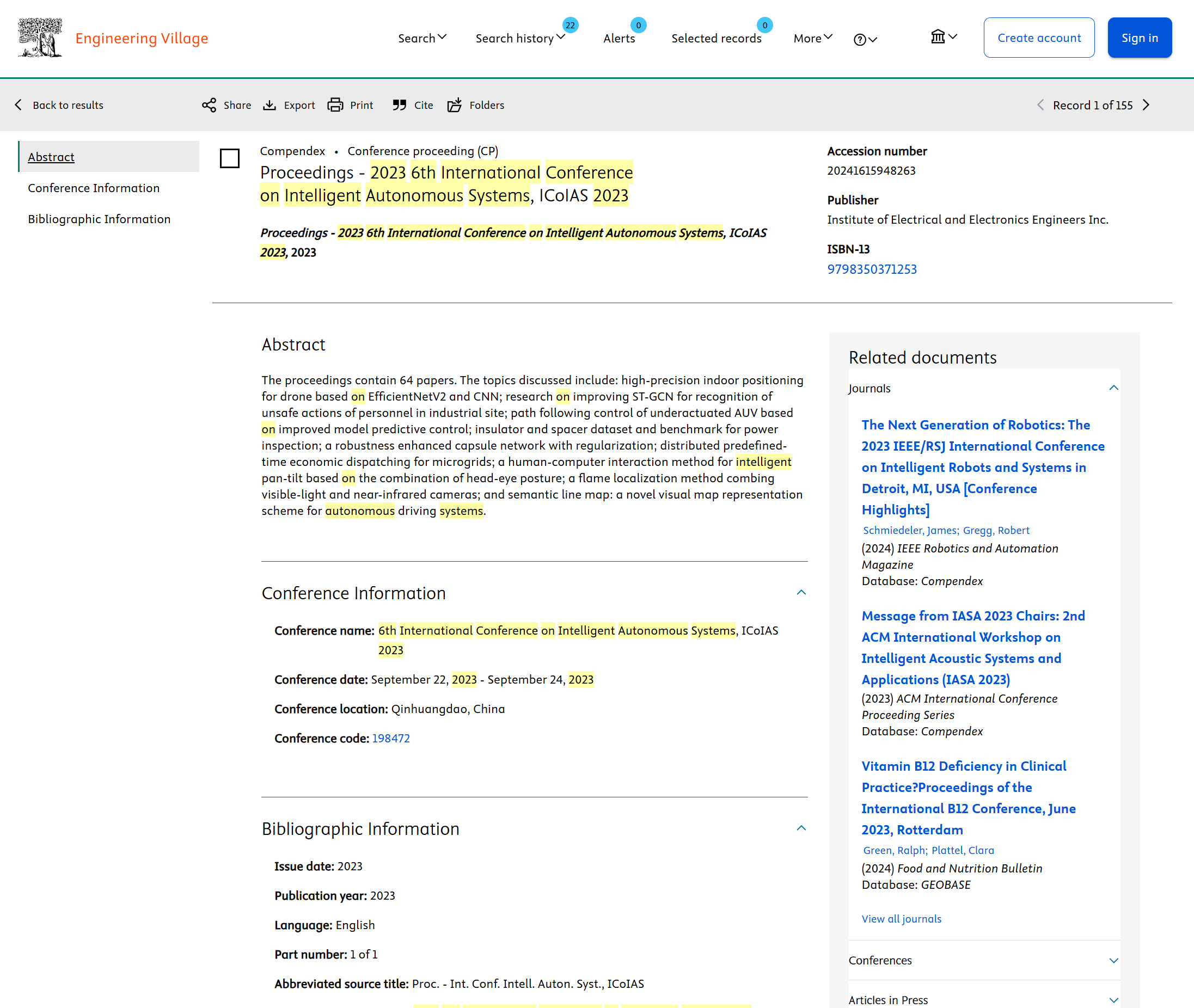
Task: Click Back to results link
Action: (68, 105)
